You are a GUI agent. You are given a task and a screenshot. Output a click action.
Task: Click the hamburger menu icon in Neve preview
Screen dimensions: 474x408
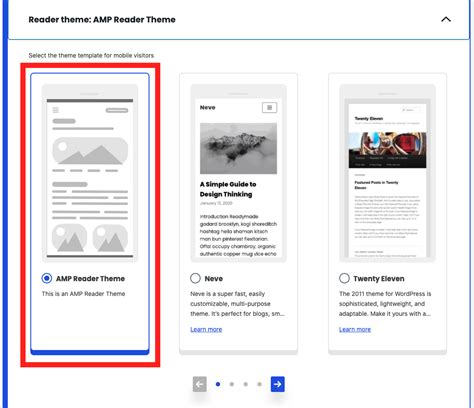click(x=269, y=108)
